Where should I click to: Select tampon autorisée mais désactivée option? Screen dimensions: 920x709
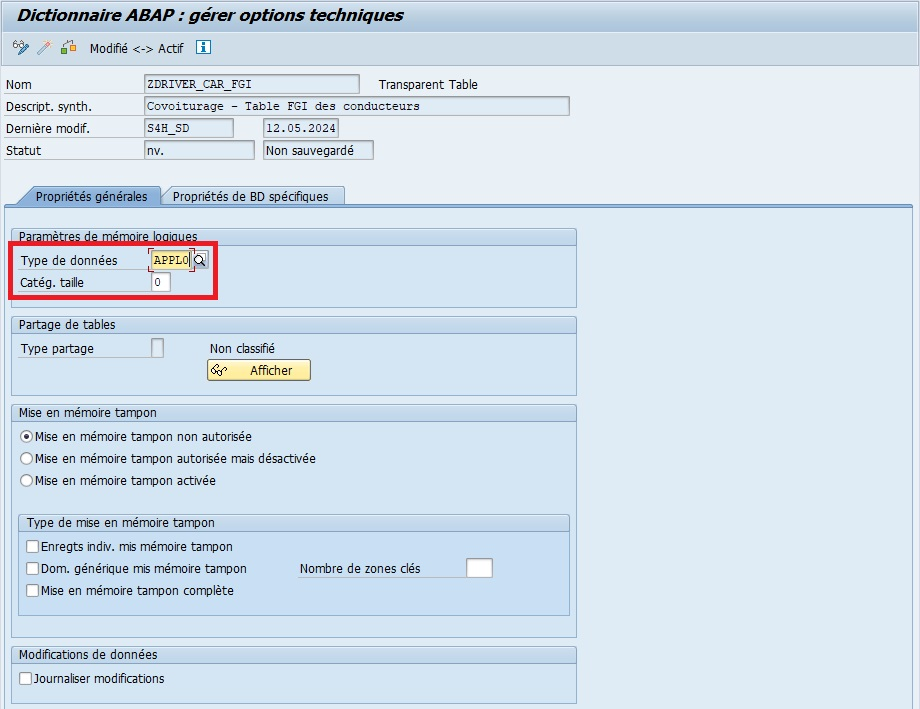click(x=27, y=459)
